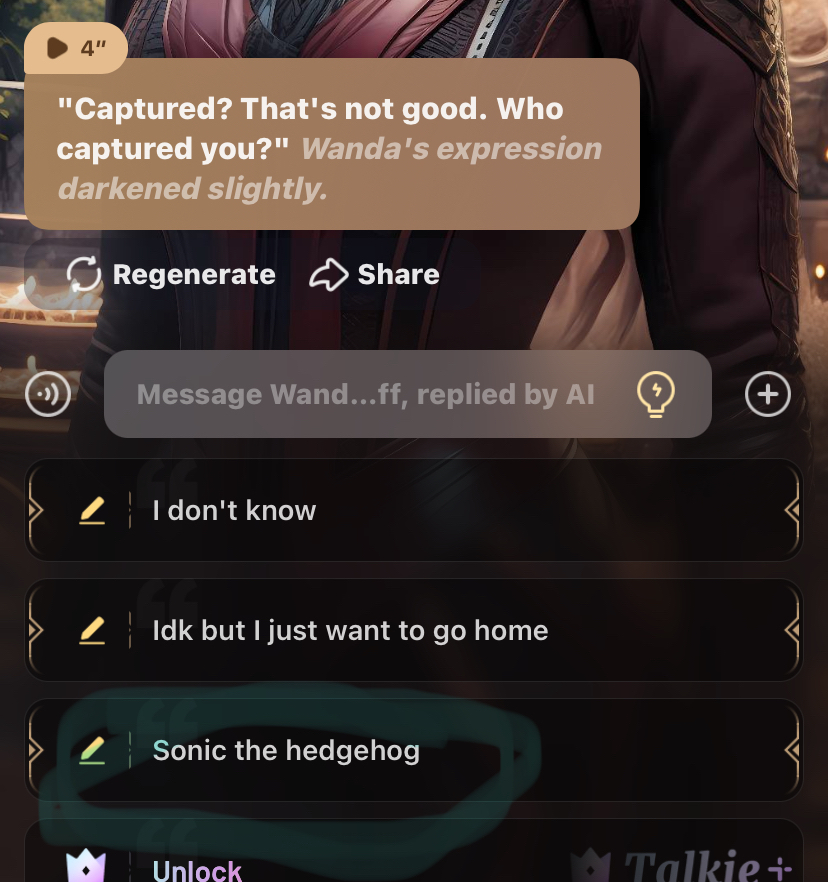Screen dimensions: 828x882
Task: Click the Talkie+ logo
Action: [x=682, y=865]
